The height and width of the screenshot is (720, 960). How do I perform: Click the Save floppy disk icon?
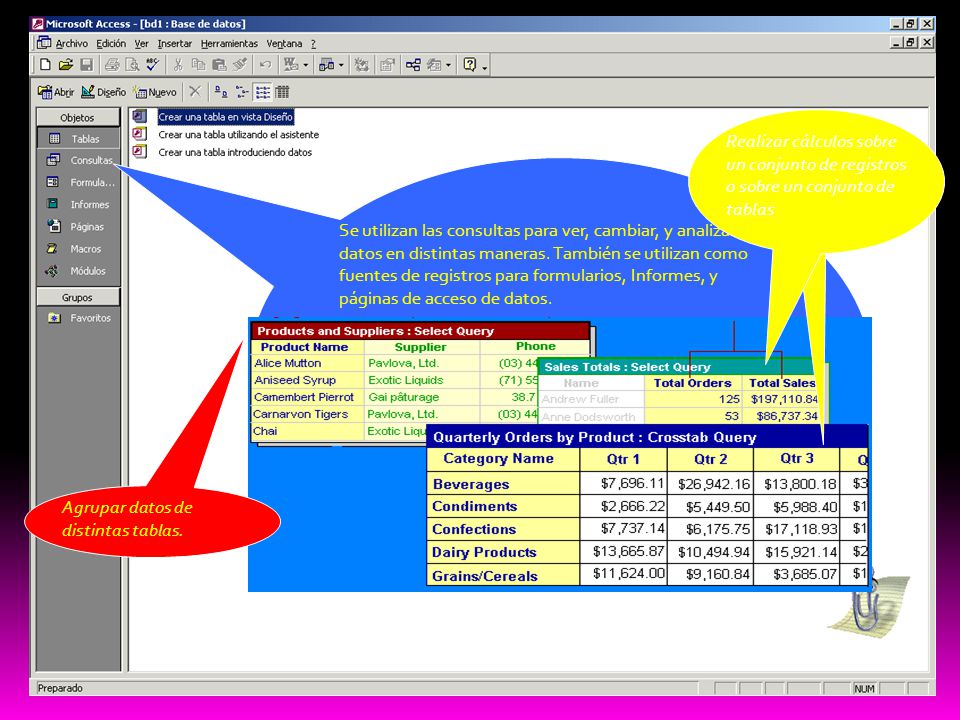click(86, 64)
